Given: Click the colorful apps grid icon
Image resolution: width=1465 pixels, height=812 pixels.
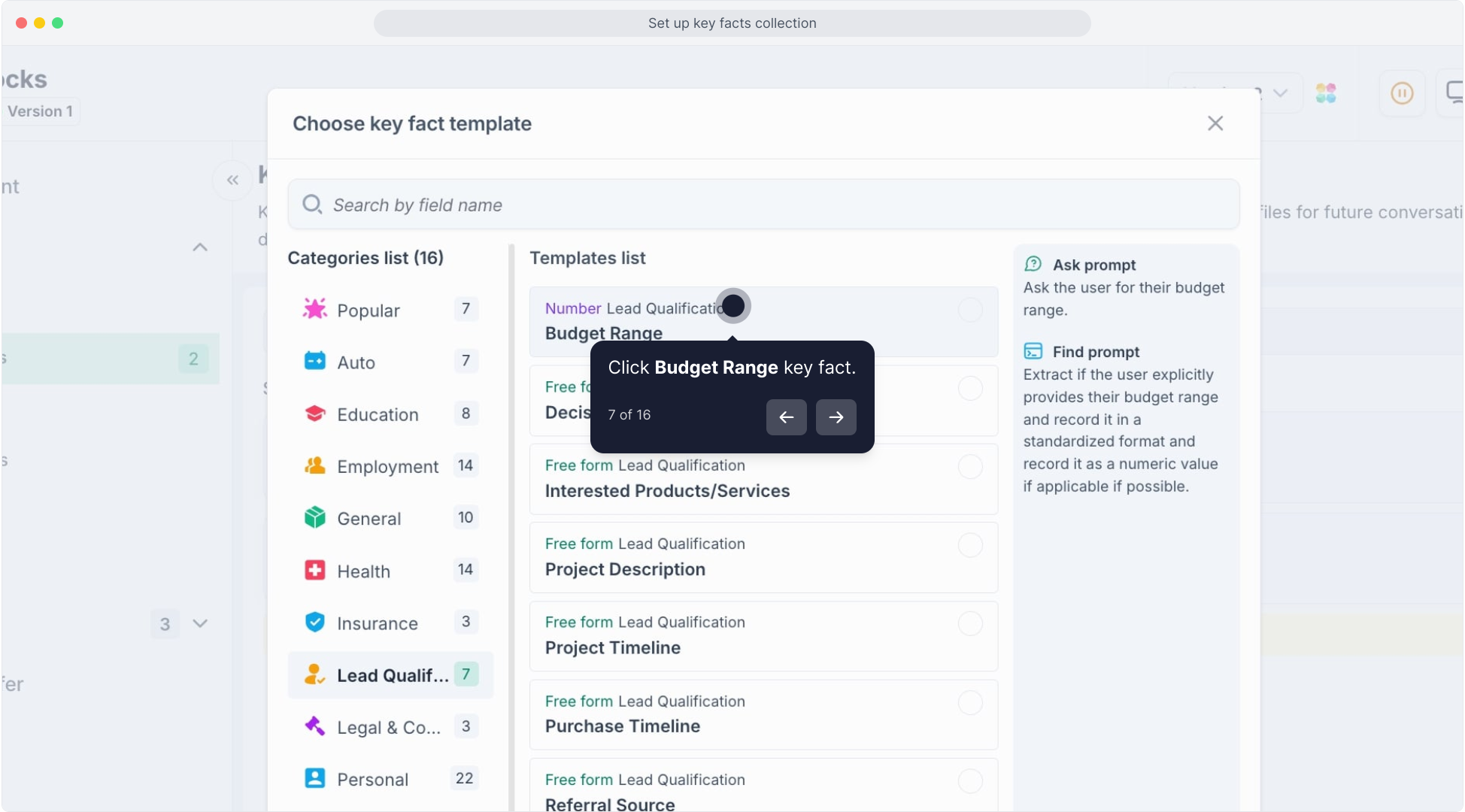Looking at the screenshot, I should 1326,93.
